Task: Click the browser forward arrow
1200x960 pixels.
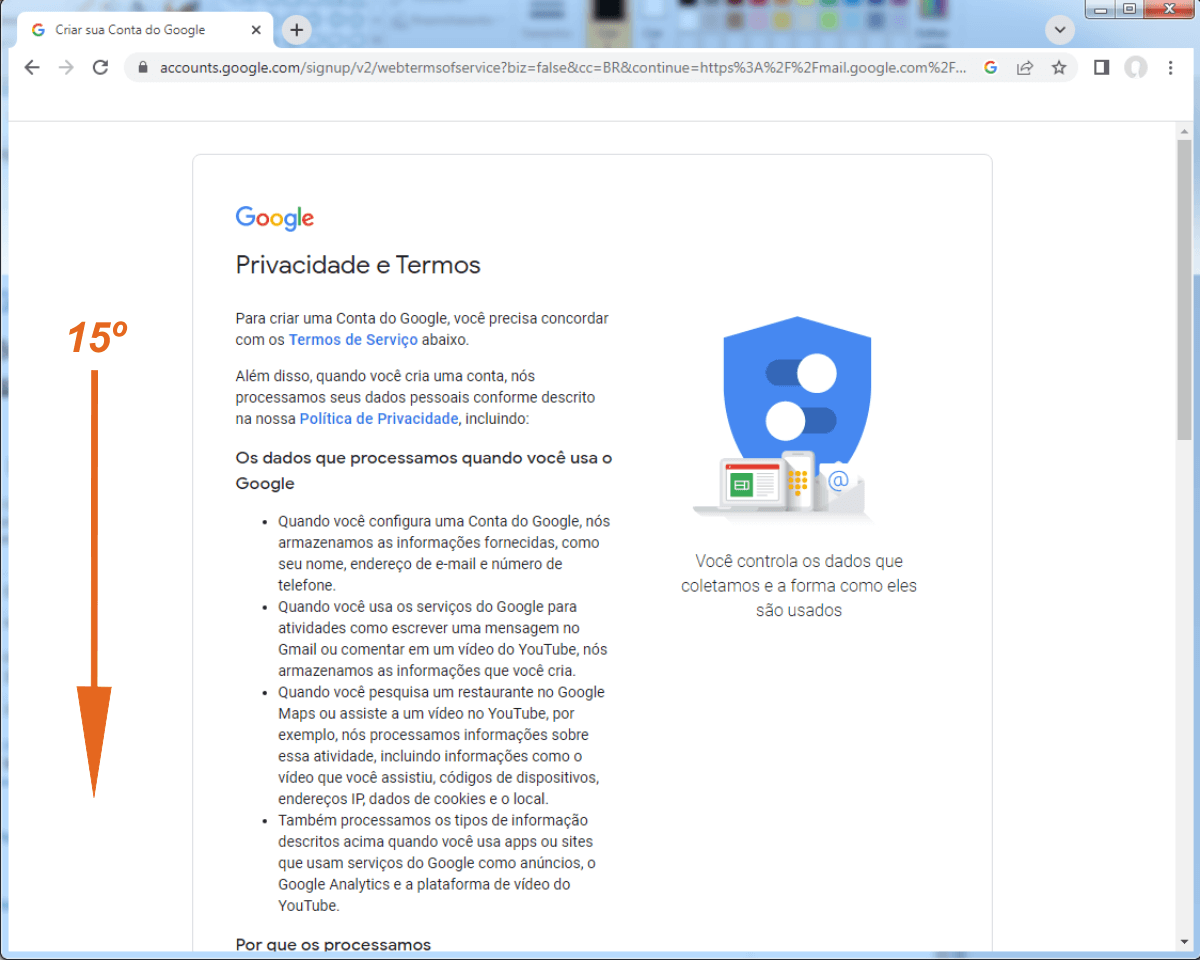Action: [66, 67]
